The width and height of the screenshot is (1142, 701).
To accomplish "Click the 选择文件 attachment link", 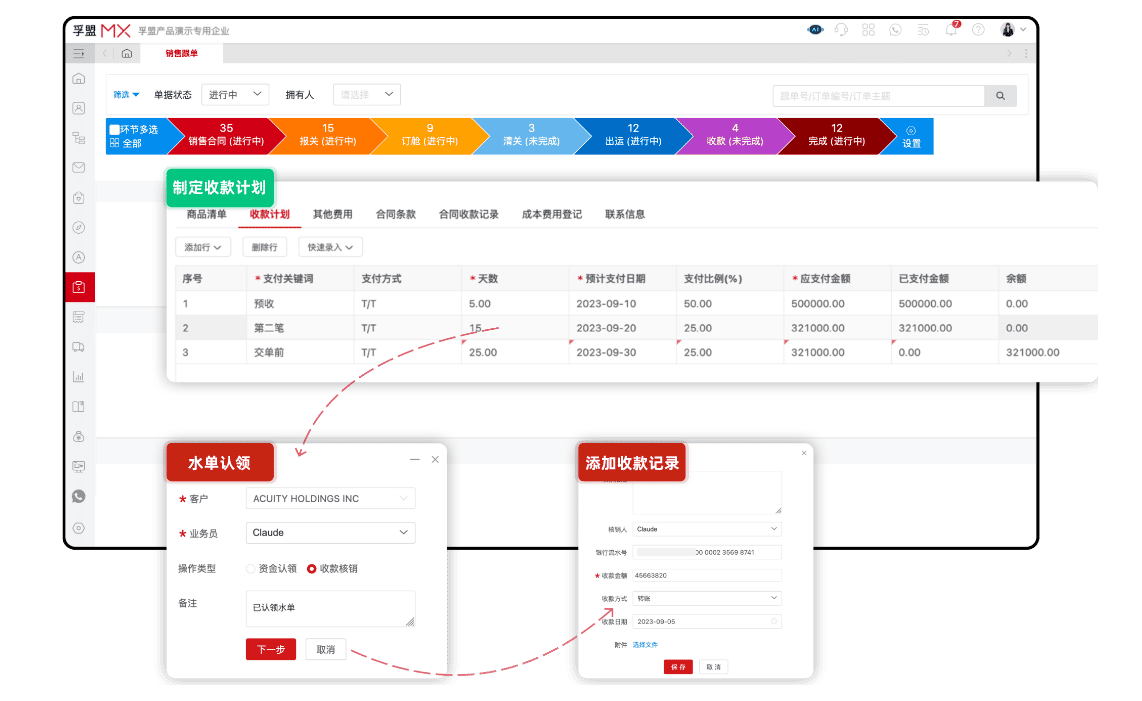I will click(645, 645).
